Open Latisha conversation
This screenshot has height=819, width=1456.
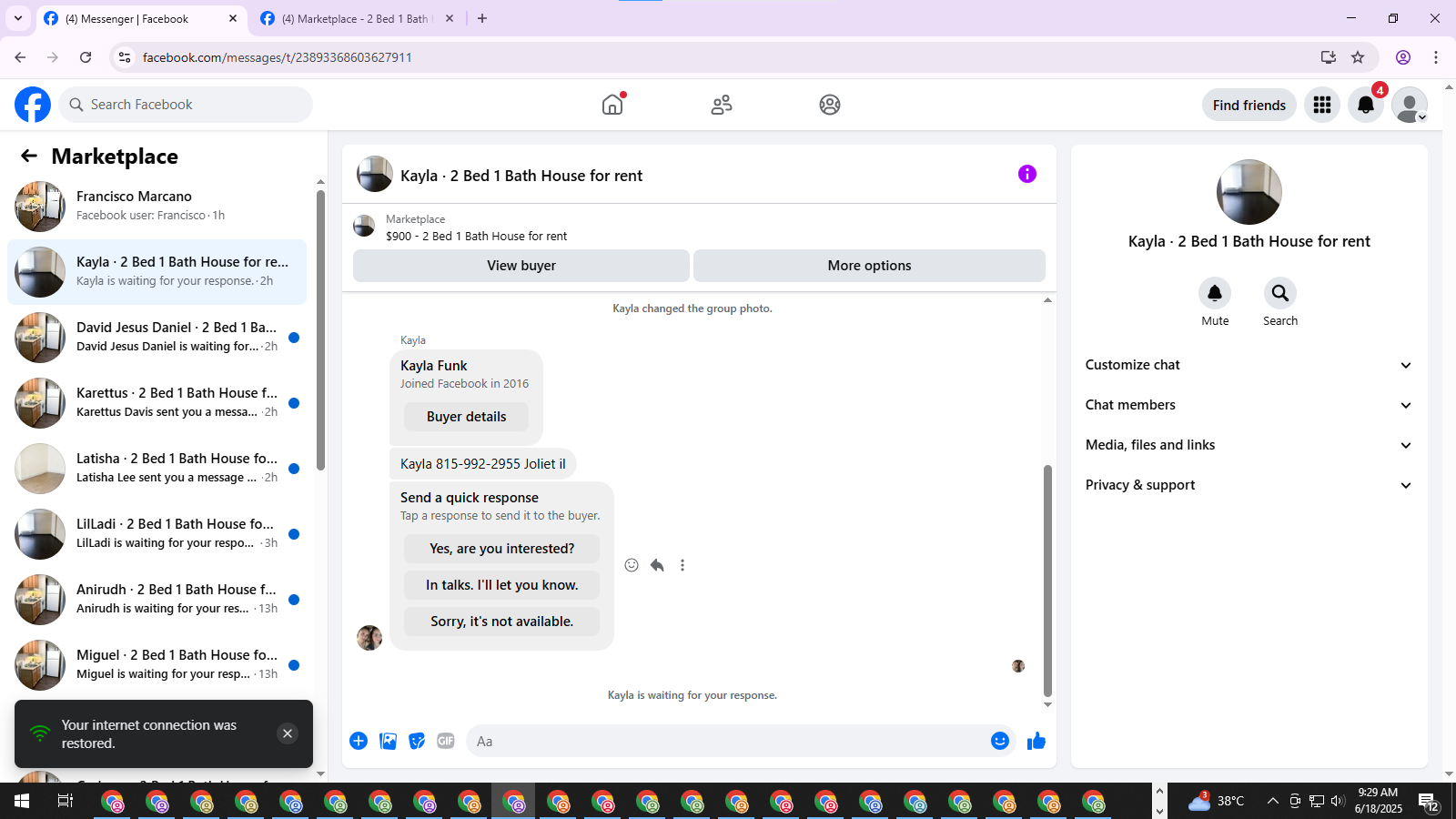(x=157, y=469)
